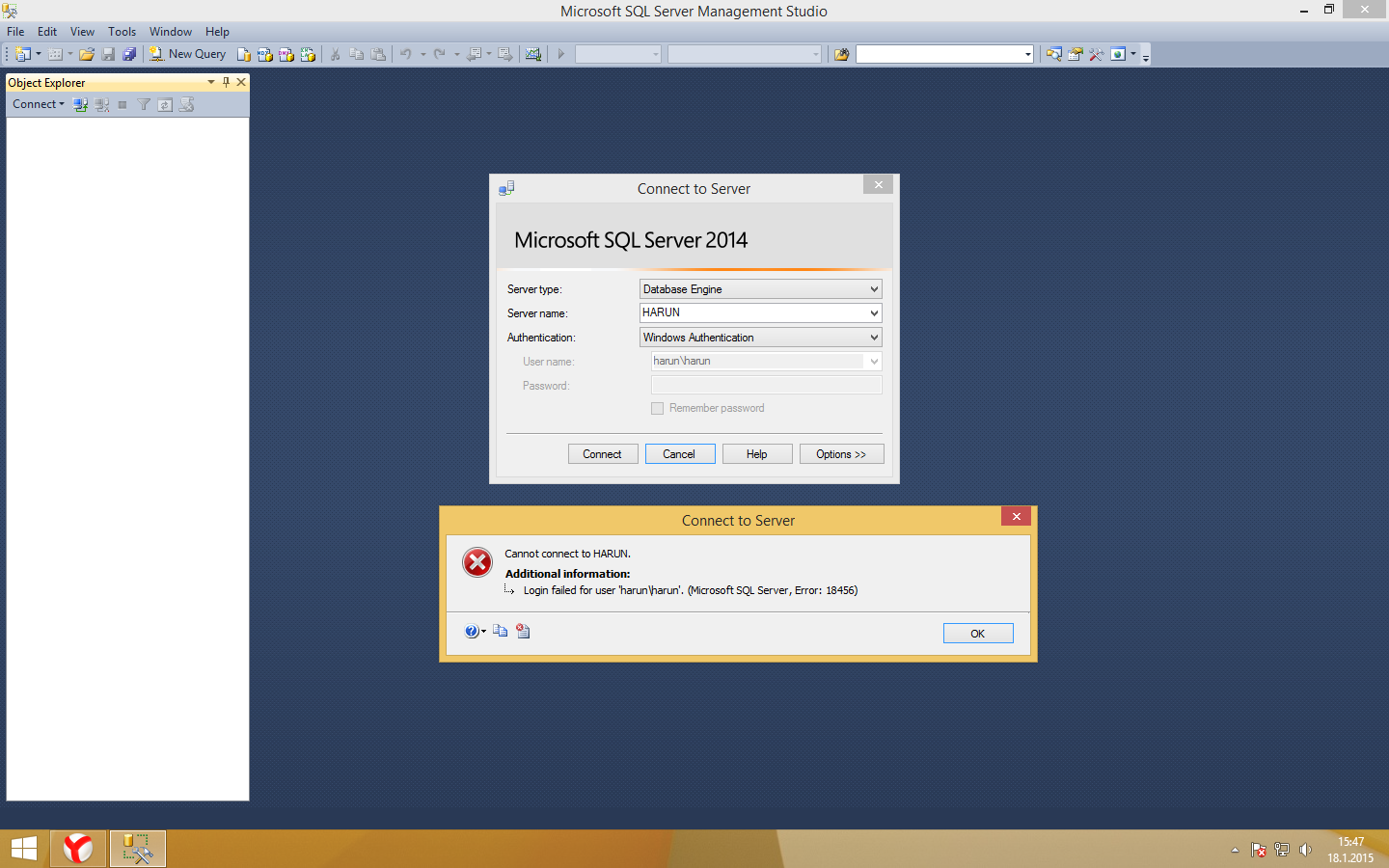Click the Start Debugging play icon
1389x868 pixels.
[x=560, y=54]
